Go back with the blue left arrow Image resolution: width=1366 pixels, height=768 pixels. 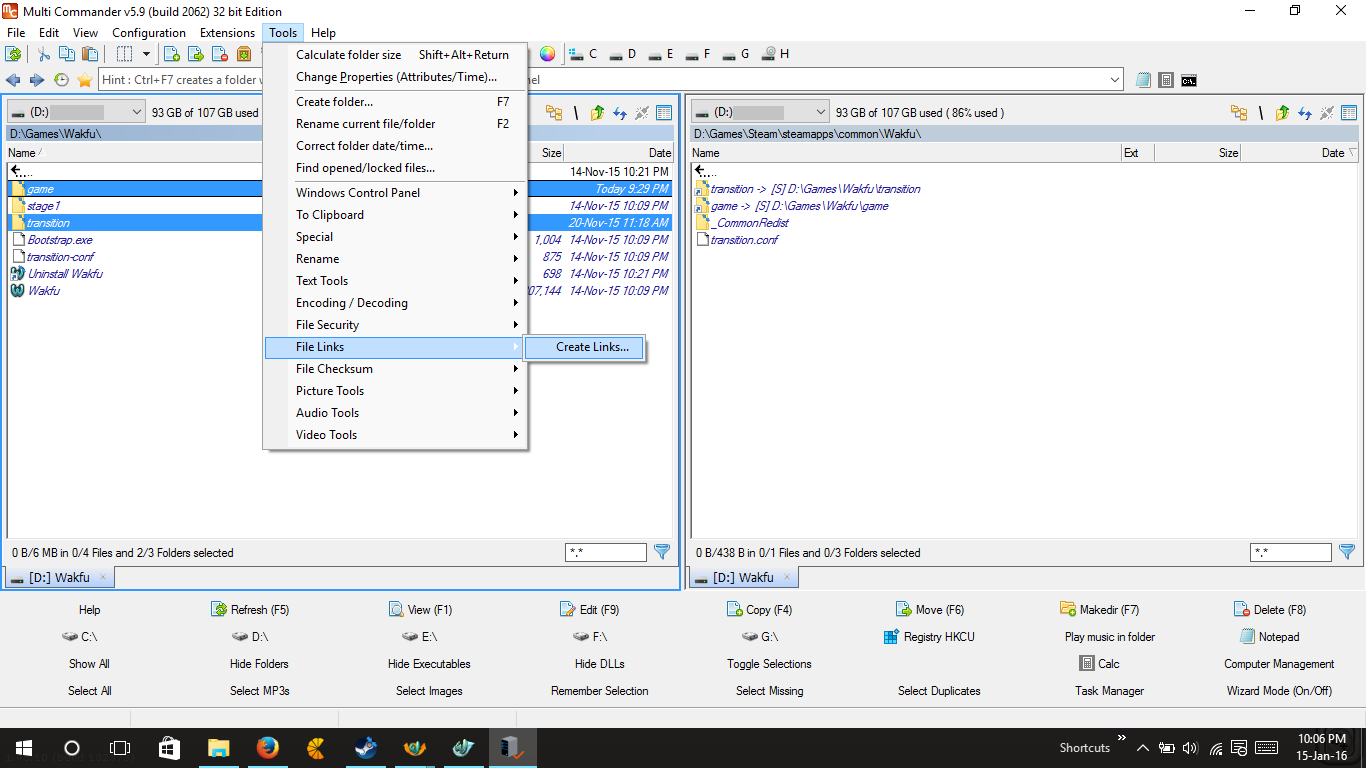(14, 80)
